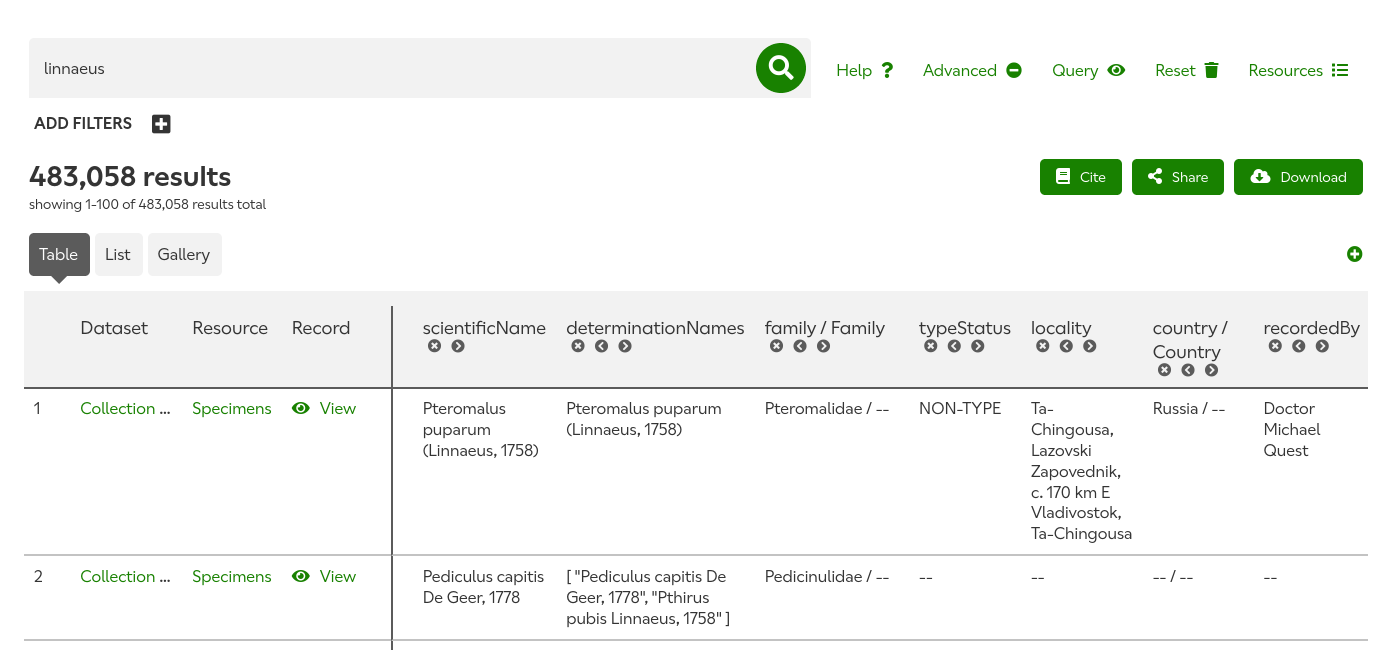Move determinationNames column left

pos(601,346)
